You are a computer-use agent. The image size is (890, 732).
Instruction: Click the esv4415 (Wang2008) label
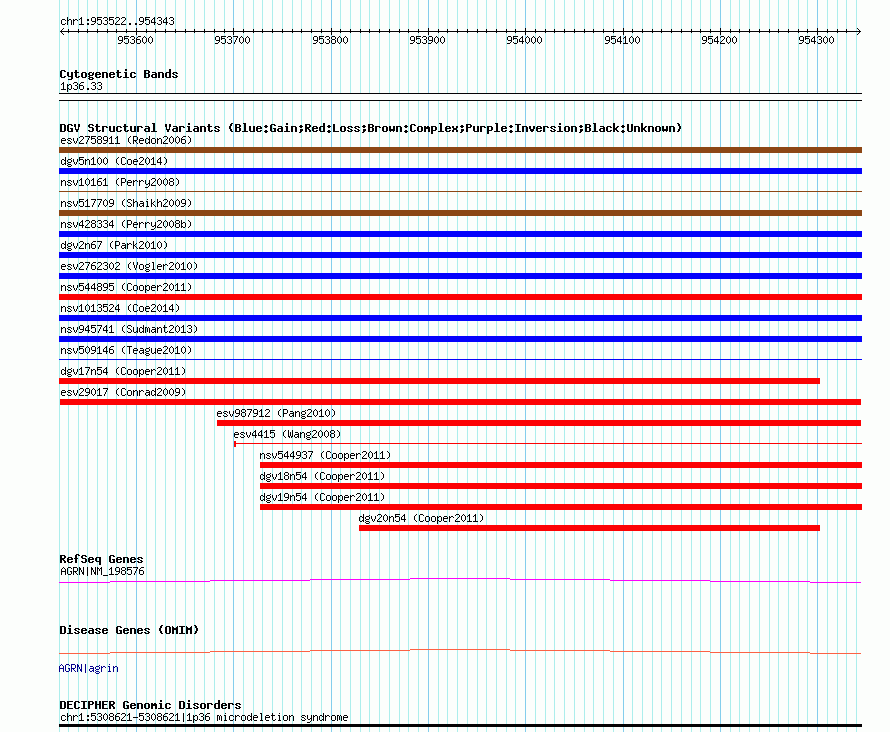click(287, 434)
